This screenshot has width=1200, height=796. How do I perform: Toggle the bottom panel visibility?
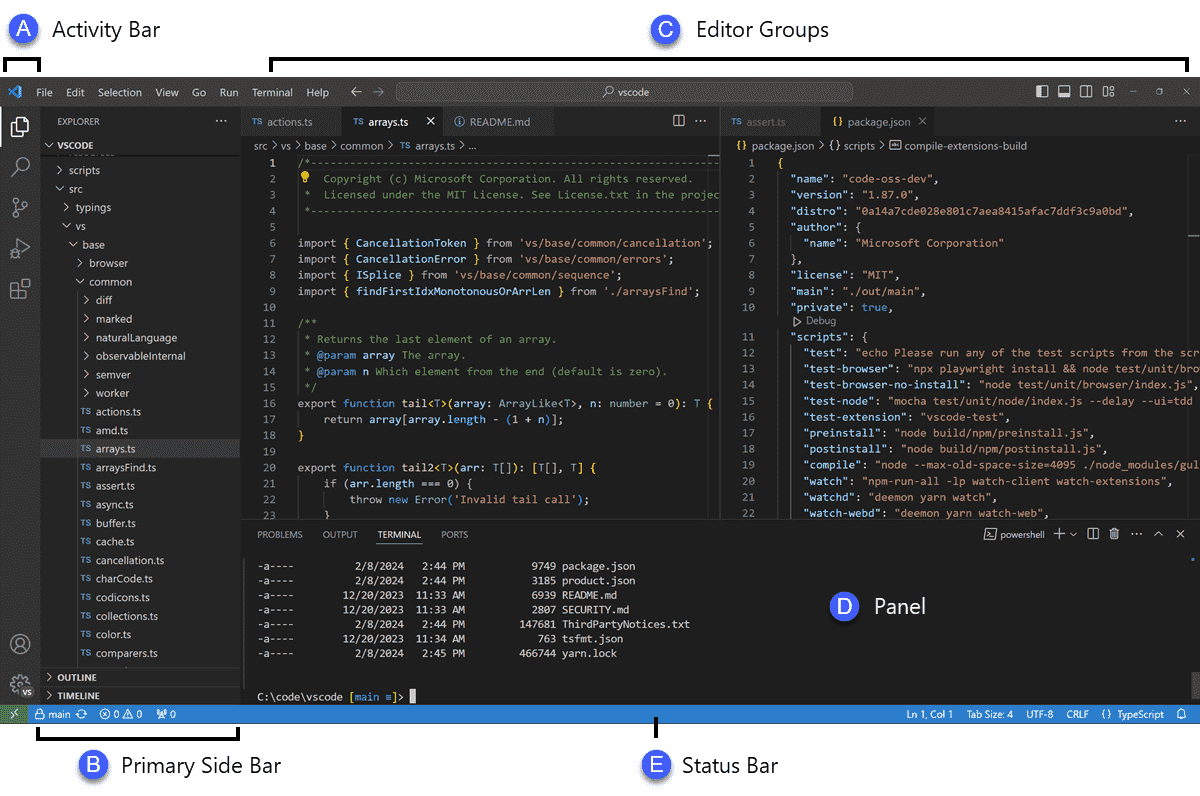point(1064,92)
